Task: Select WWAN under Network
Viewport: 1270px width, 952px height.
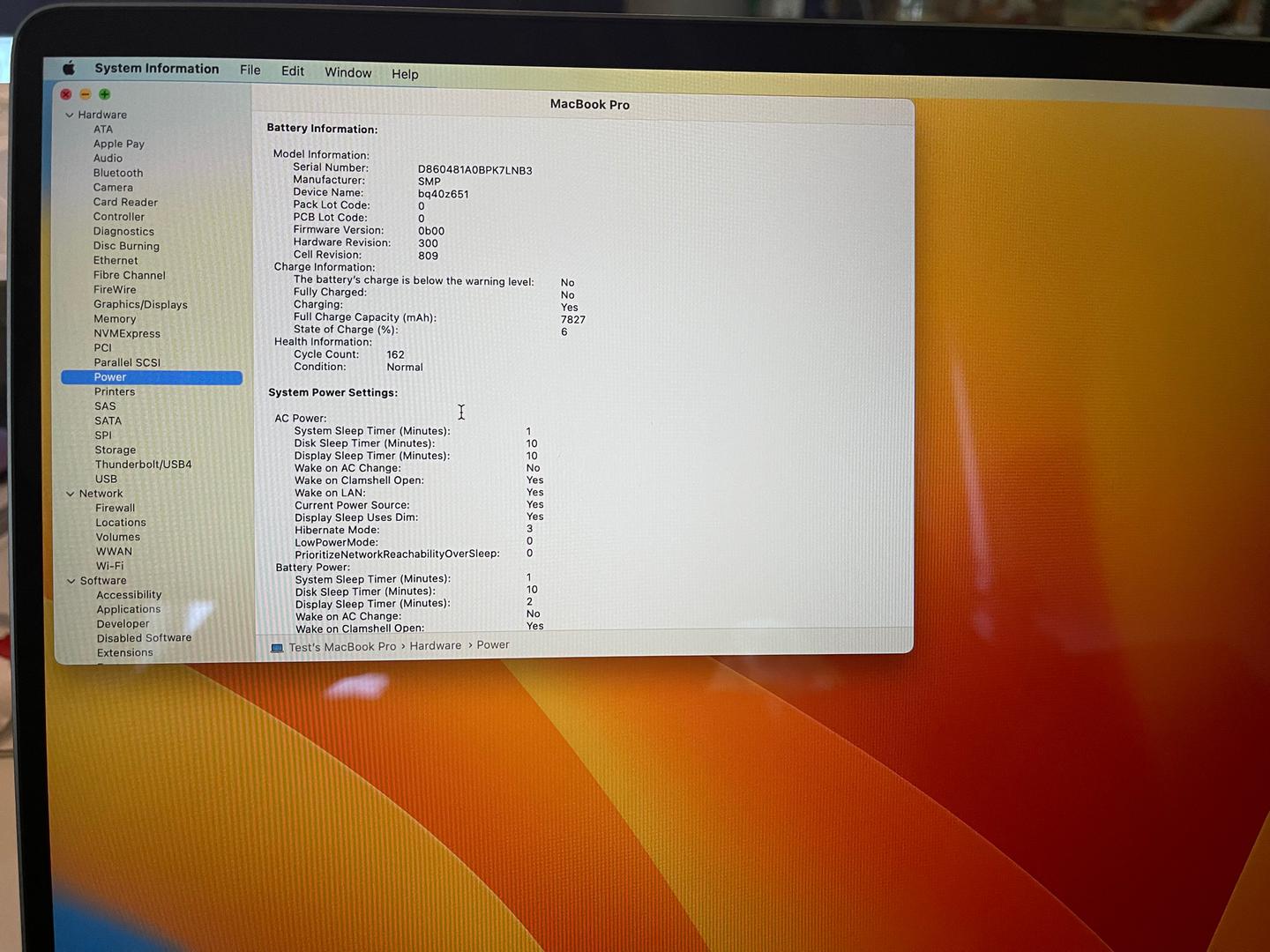Action: (x=115, y=552)
